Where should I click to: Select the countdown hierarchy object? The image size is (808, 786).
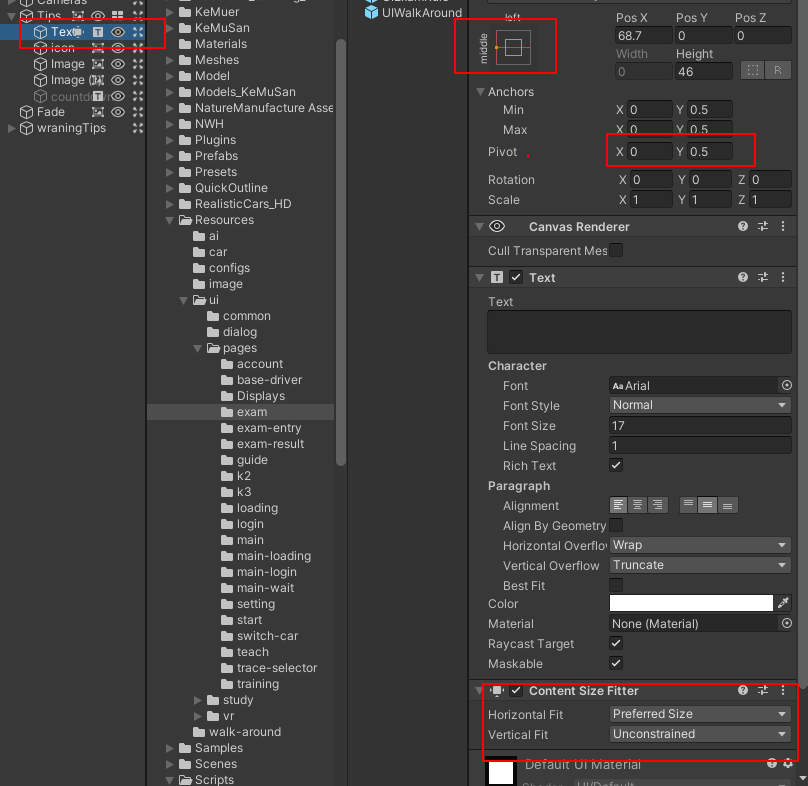coord(71,96)
